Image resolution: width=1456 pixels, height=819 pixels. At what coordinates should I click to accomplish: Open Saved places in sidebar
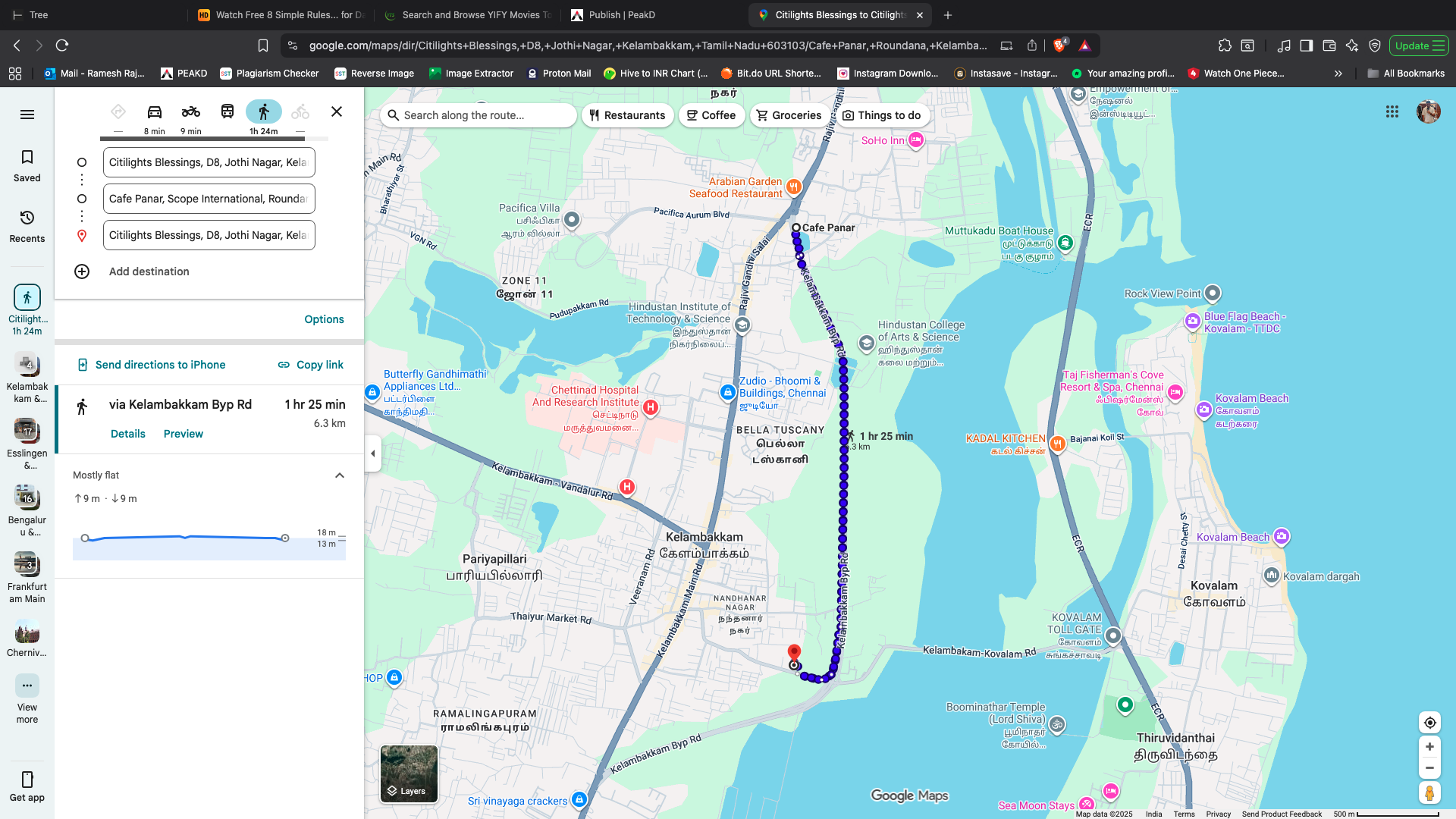(x=27, y=165)
